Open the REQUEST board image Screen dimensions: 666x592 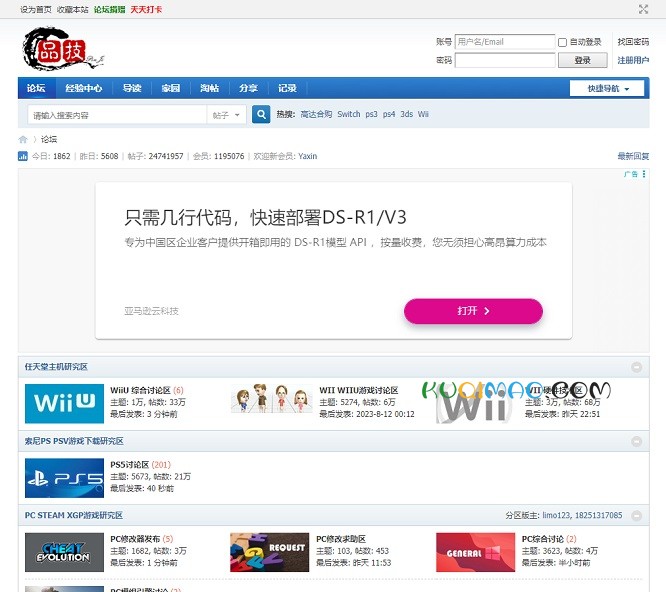(x=269, y=552)
